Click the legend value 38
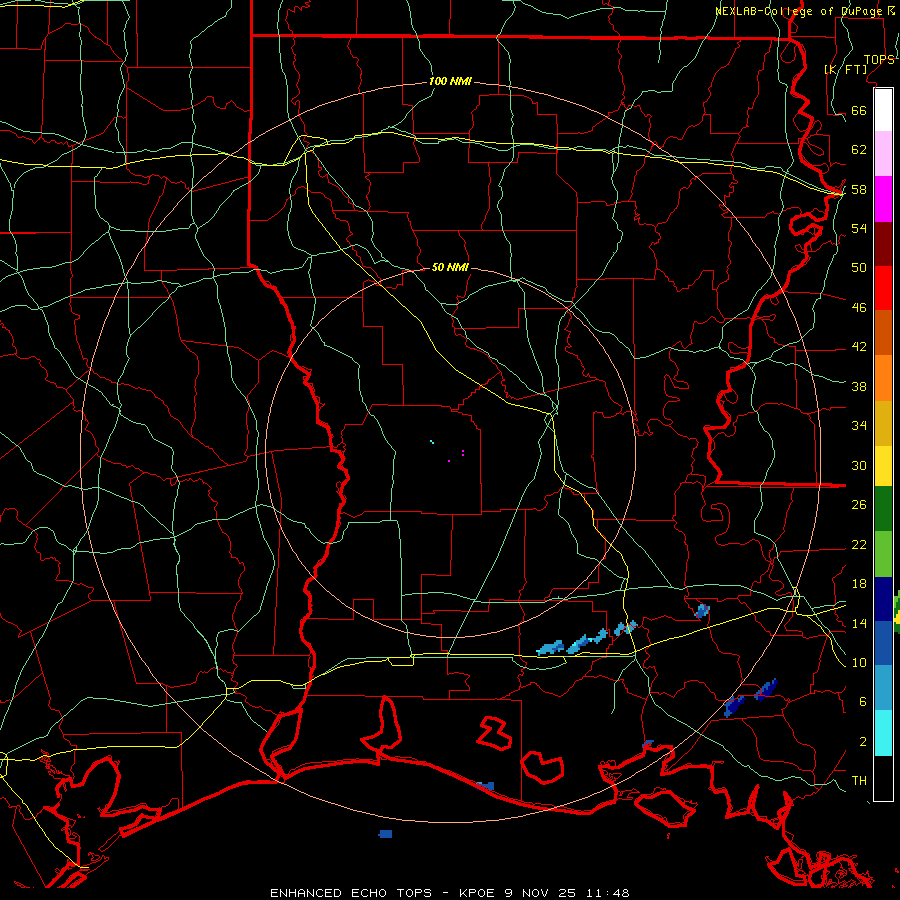 point(859,386)
